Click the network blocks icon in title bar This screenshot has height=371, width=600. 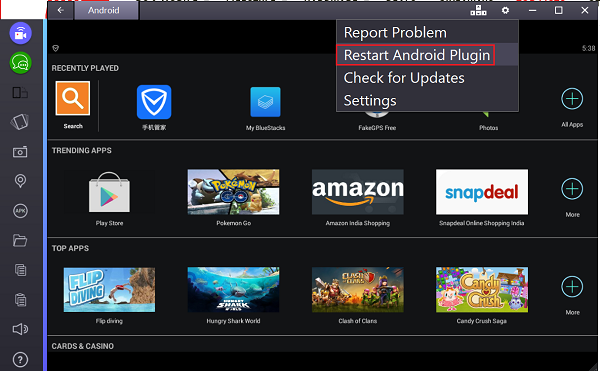[478, 10]
